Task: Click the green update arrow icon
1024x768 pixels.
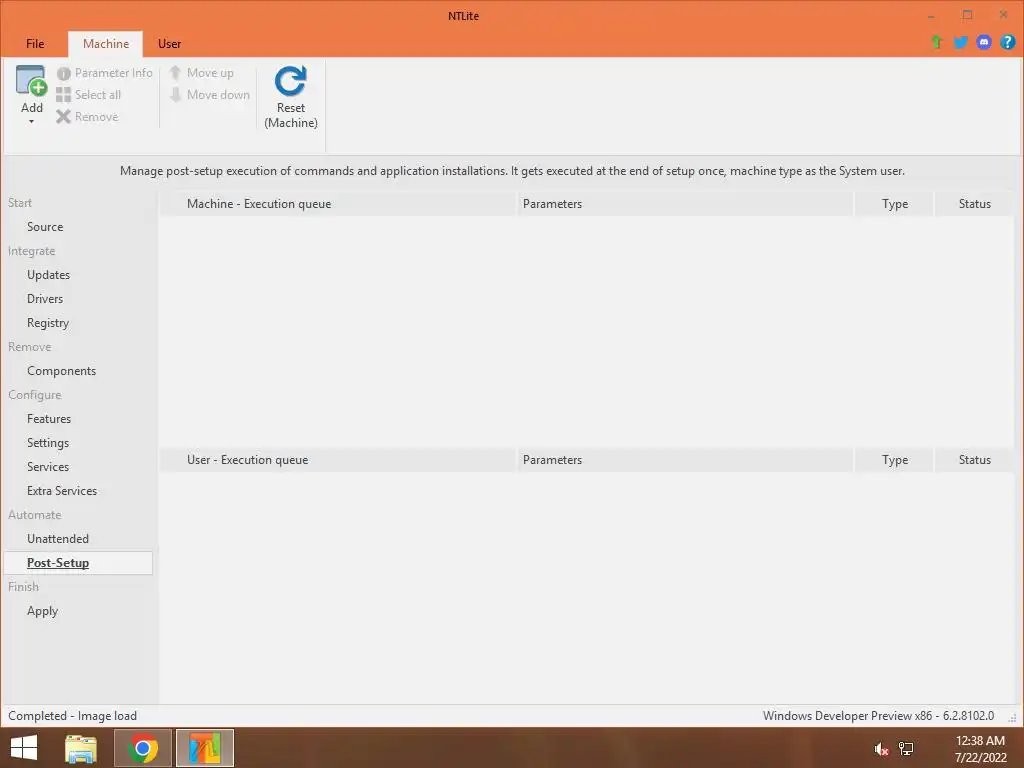Action: click(x=936, y=42)
